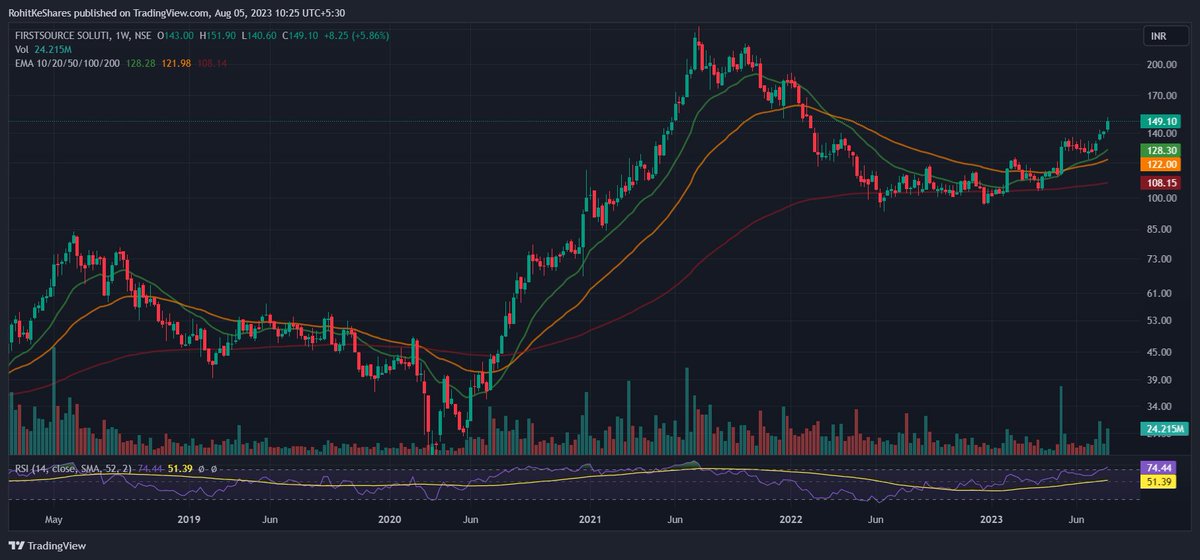Click the TradingView logo in the corner

[x=46, y=545]
